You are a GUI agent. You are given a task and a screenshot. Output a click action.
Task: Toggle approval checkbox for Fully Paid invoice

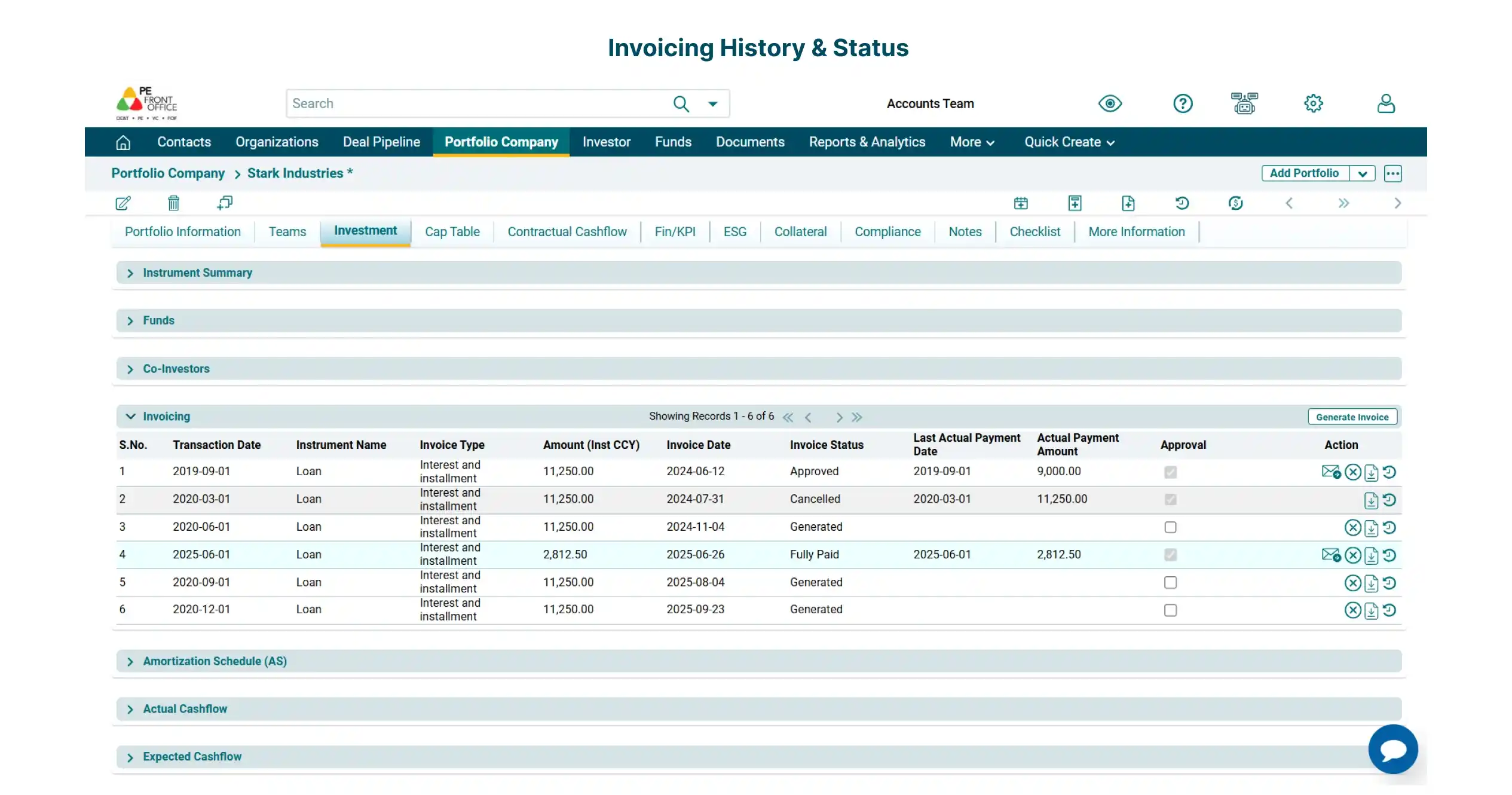1170,555
